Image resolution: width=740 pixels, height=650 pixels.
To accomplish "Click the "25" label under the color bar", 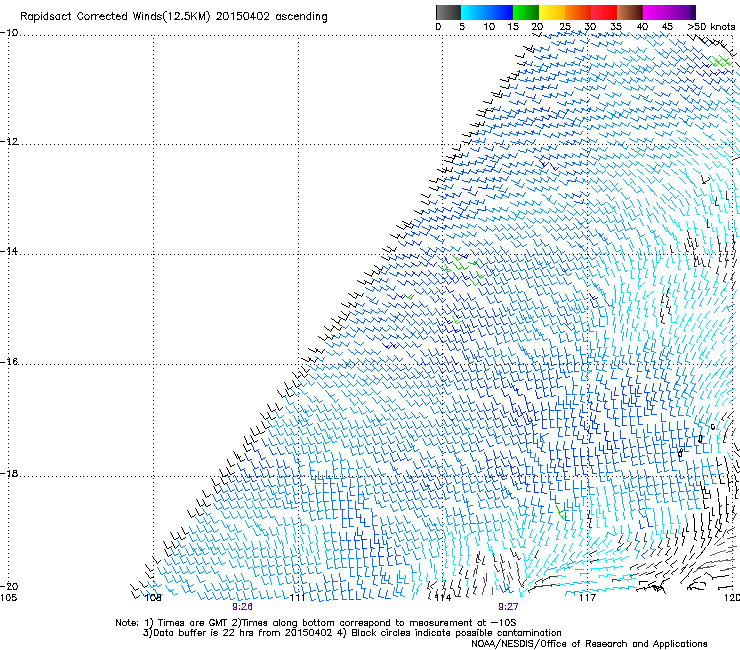I will pos(565,27).
